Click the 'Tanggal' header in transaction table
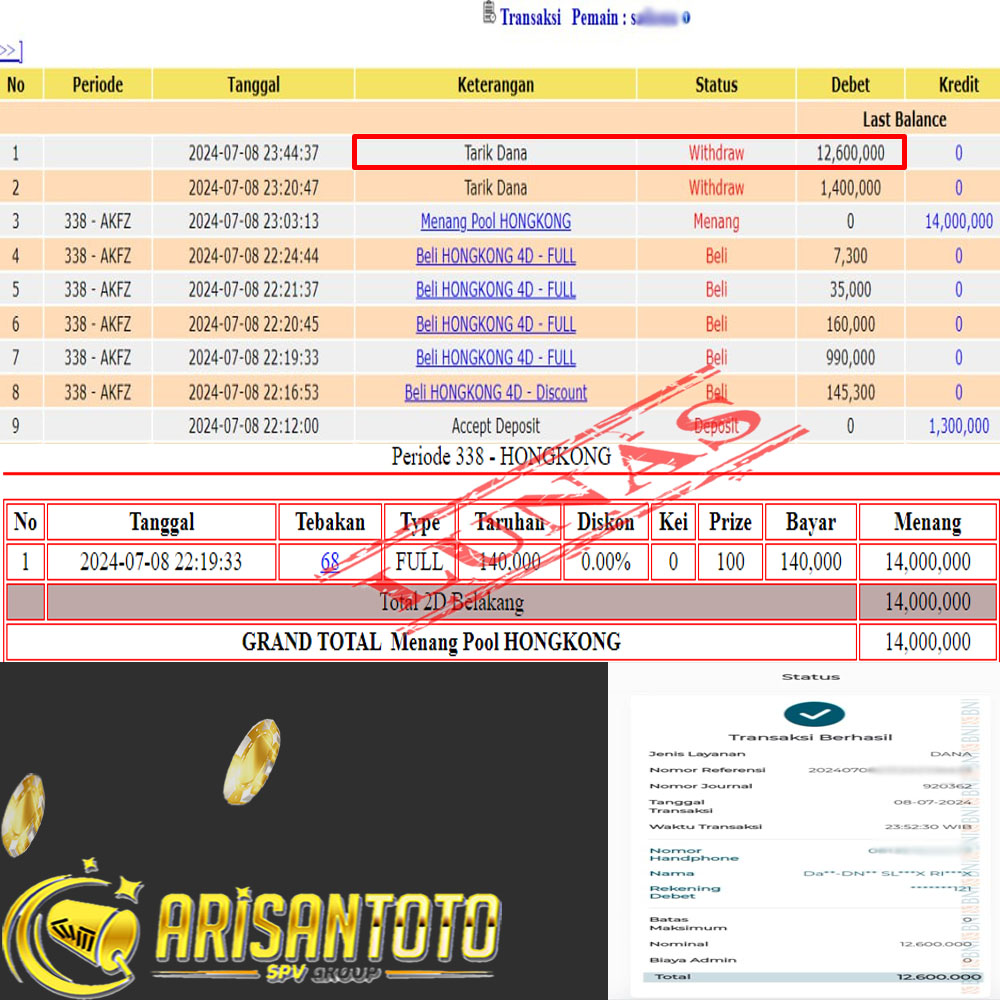This screenshot has width=1000, height=1000. pyautogui.click(x=253, y=85)
